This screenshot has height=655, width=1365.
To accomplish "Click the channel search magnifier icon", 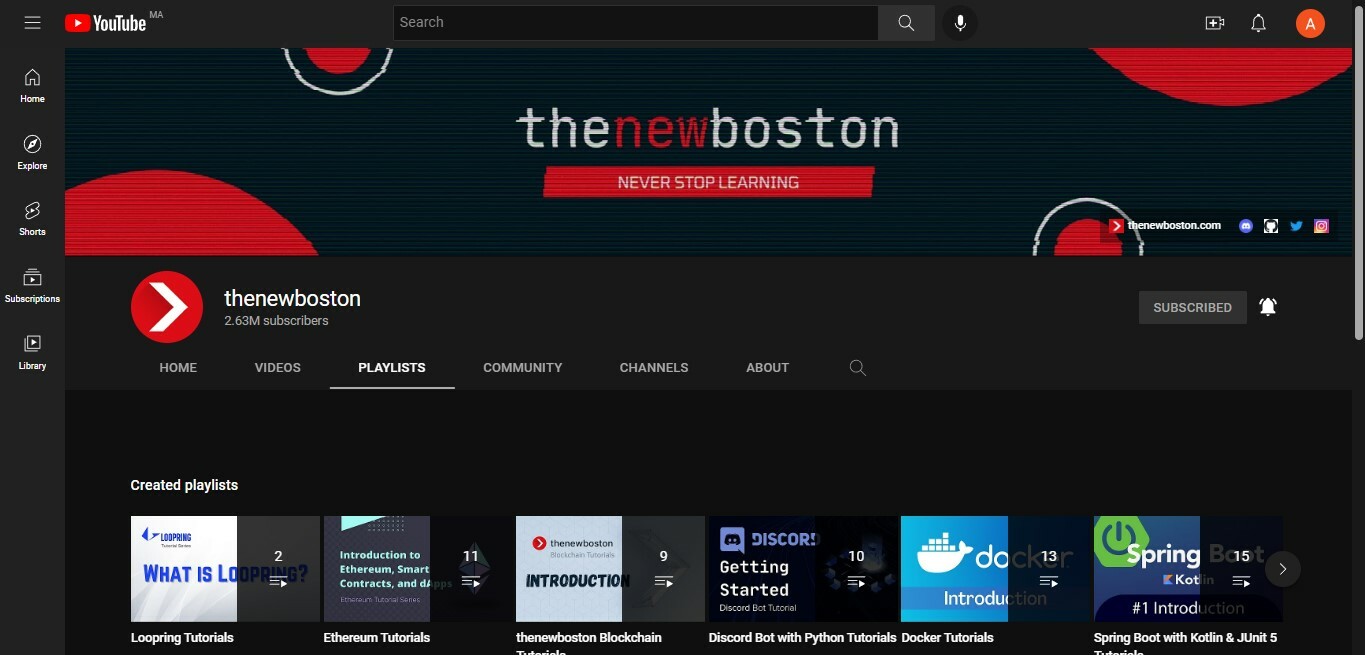I will point(857,367).
